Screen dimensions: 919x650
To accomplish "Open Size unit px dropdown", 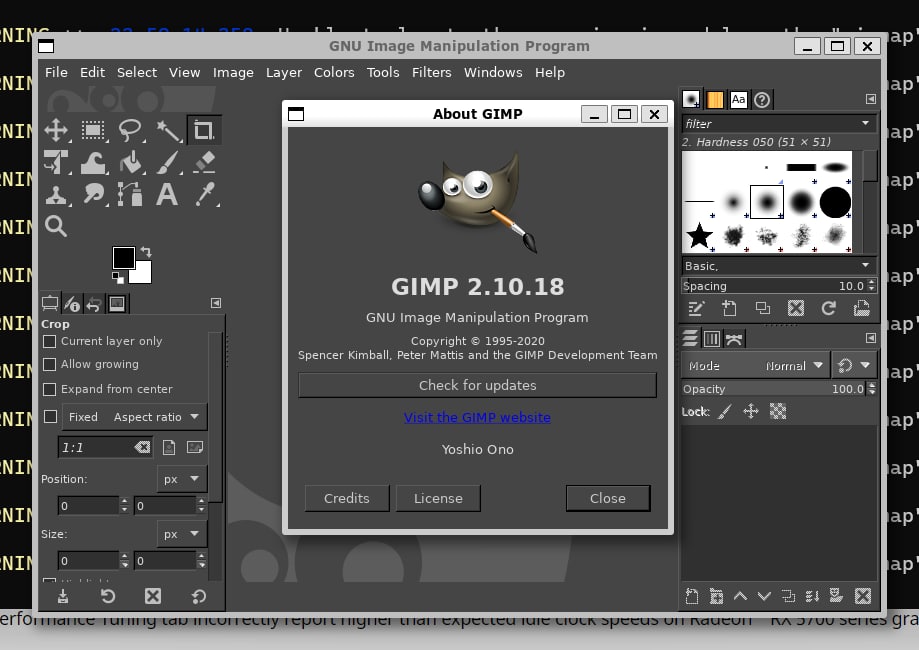I will (x=182, y=534).
